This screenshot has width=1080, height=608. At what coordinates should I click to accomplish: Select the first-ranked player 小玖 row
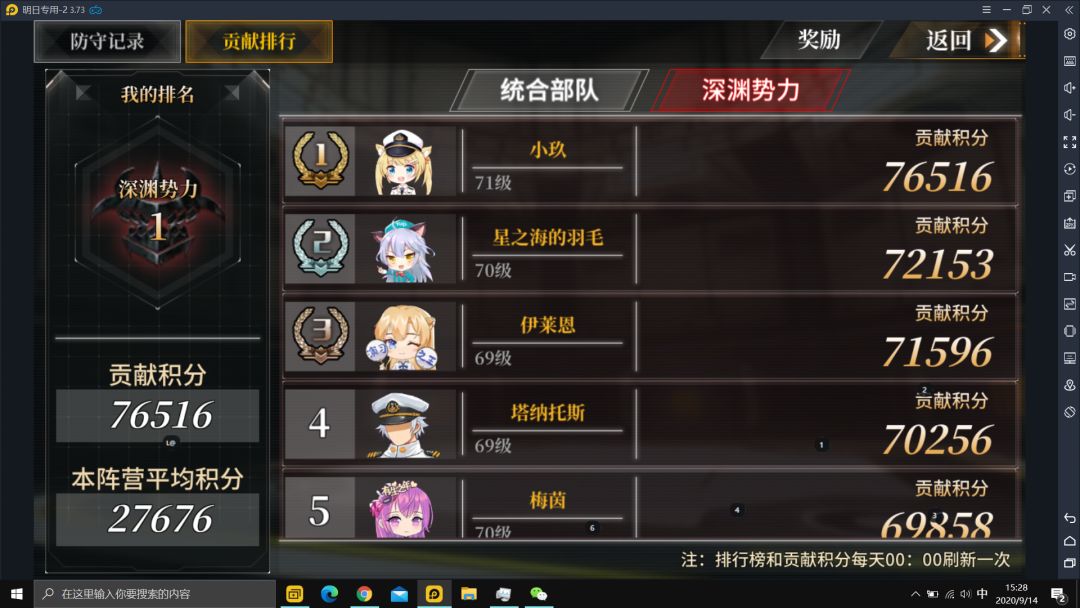650,161
